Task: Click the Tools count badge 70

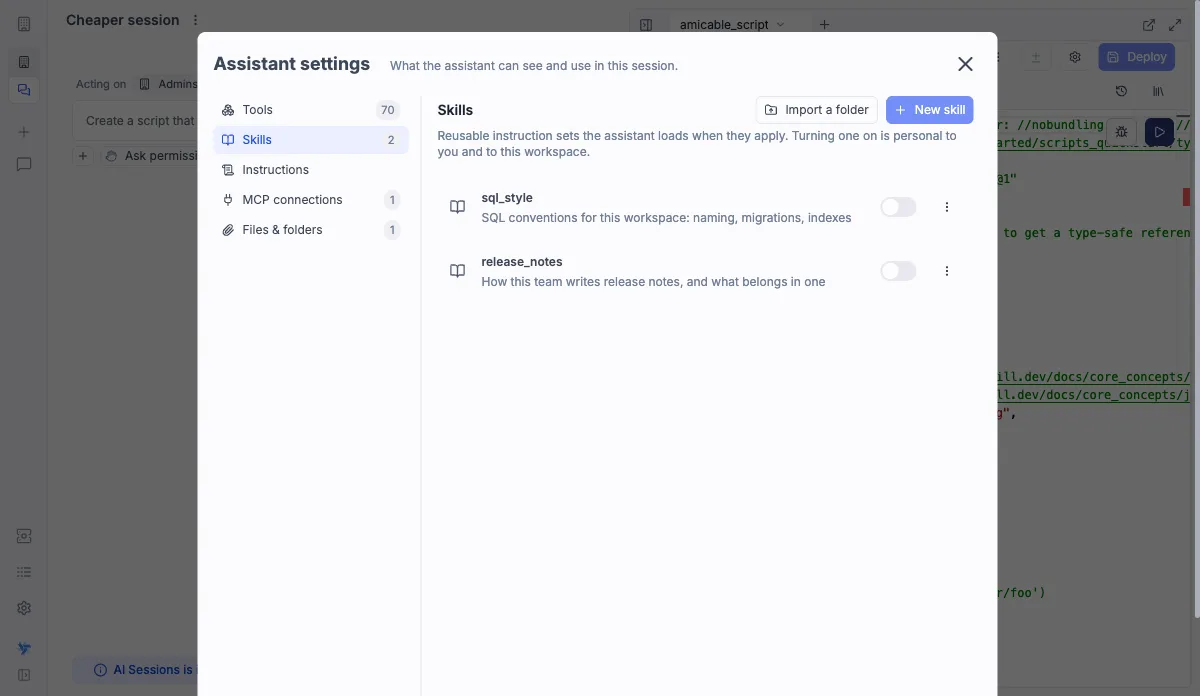Action: pos(388,110)
